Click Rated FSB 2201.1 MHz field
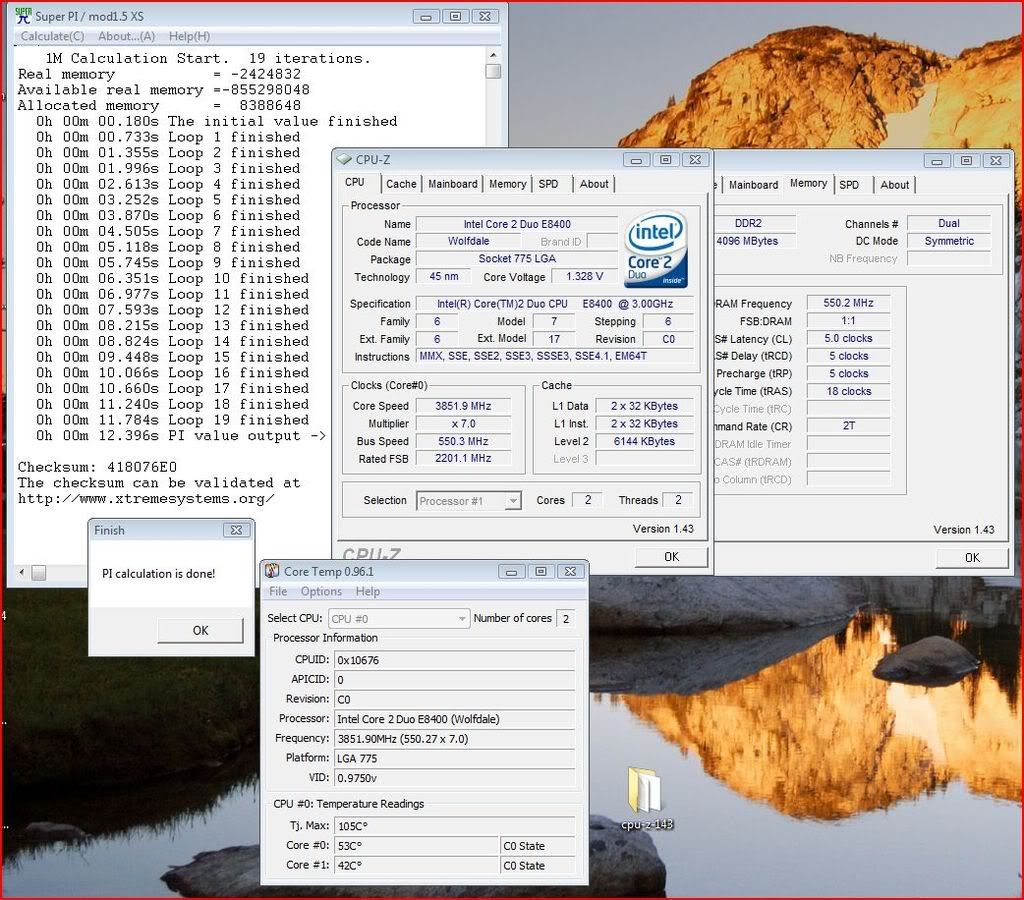 (x=464, y=458)
